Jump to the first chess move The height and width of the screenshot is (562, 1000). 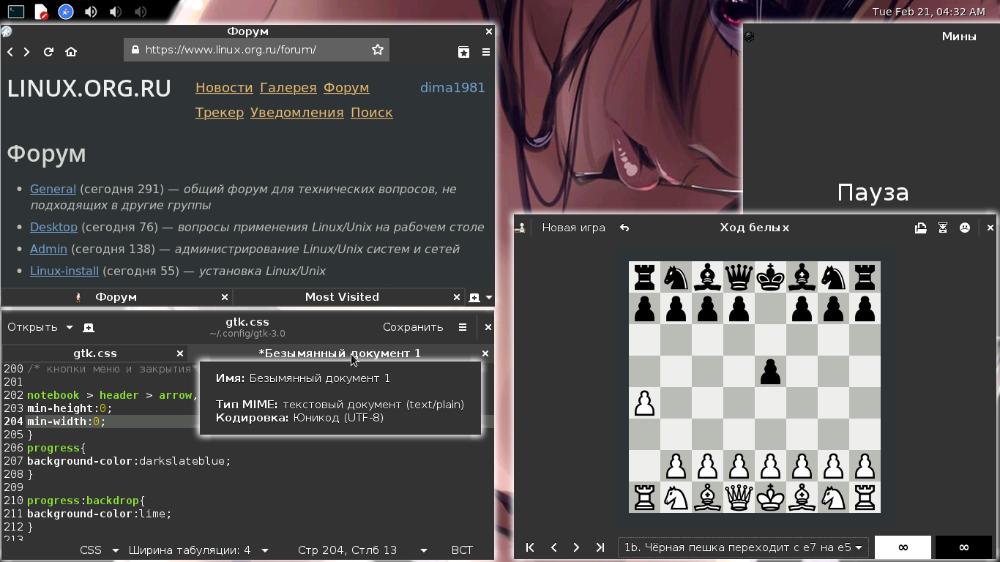click(530, 547)
